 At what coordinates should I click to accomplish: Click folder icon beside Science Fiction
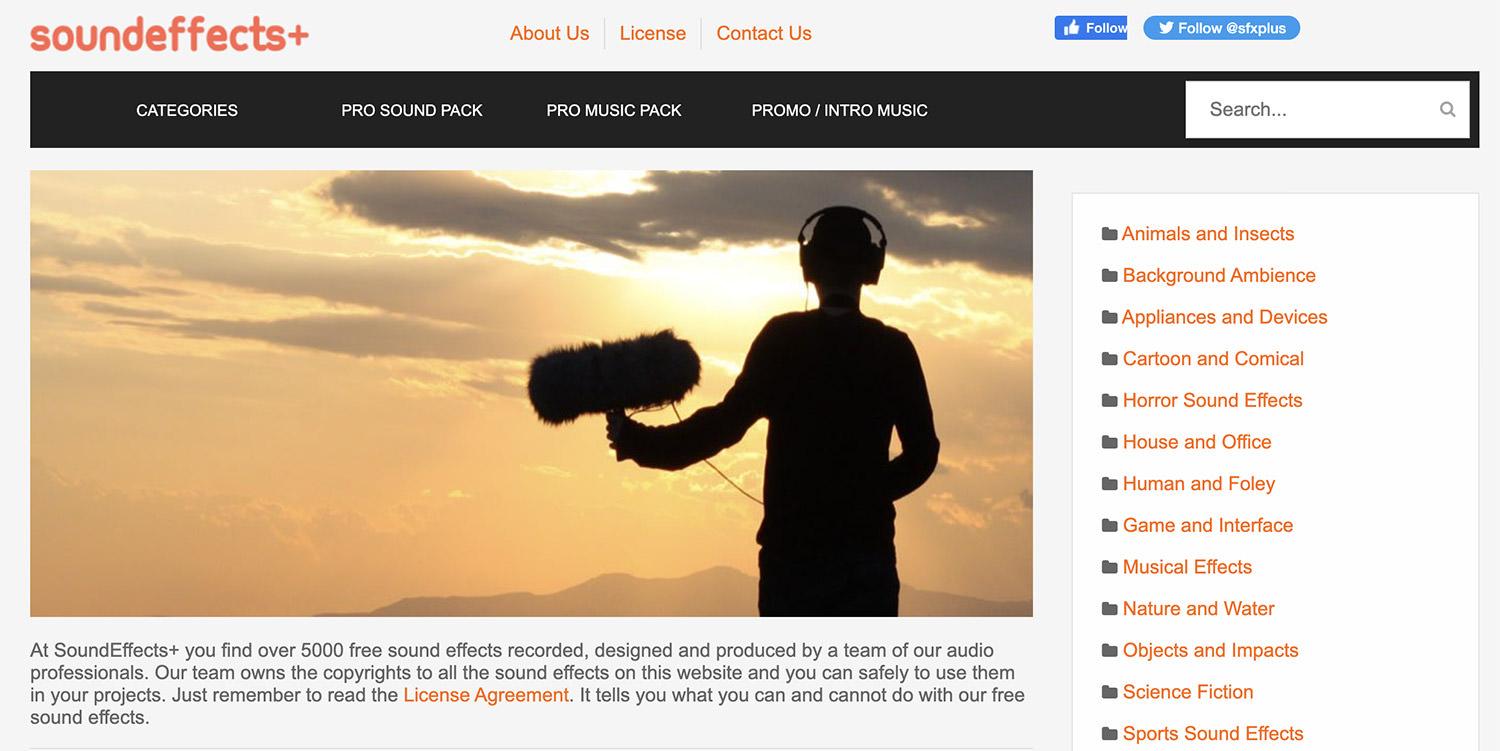tap(1109, 692)
